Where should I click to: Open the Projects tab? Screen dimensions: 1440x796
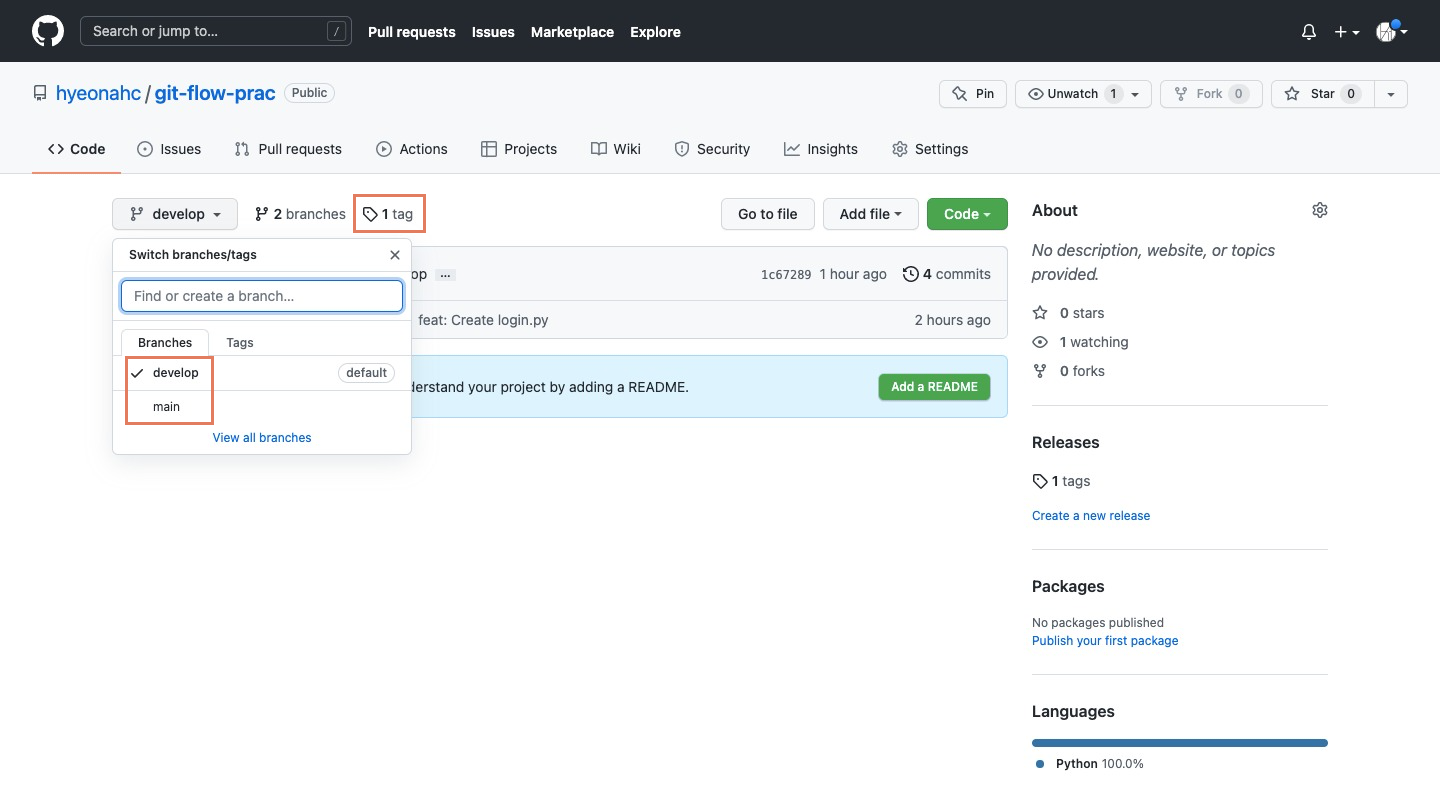pyautogui.click(x=519, y=149)
